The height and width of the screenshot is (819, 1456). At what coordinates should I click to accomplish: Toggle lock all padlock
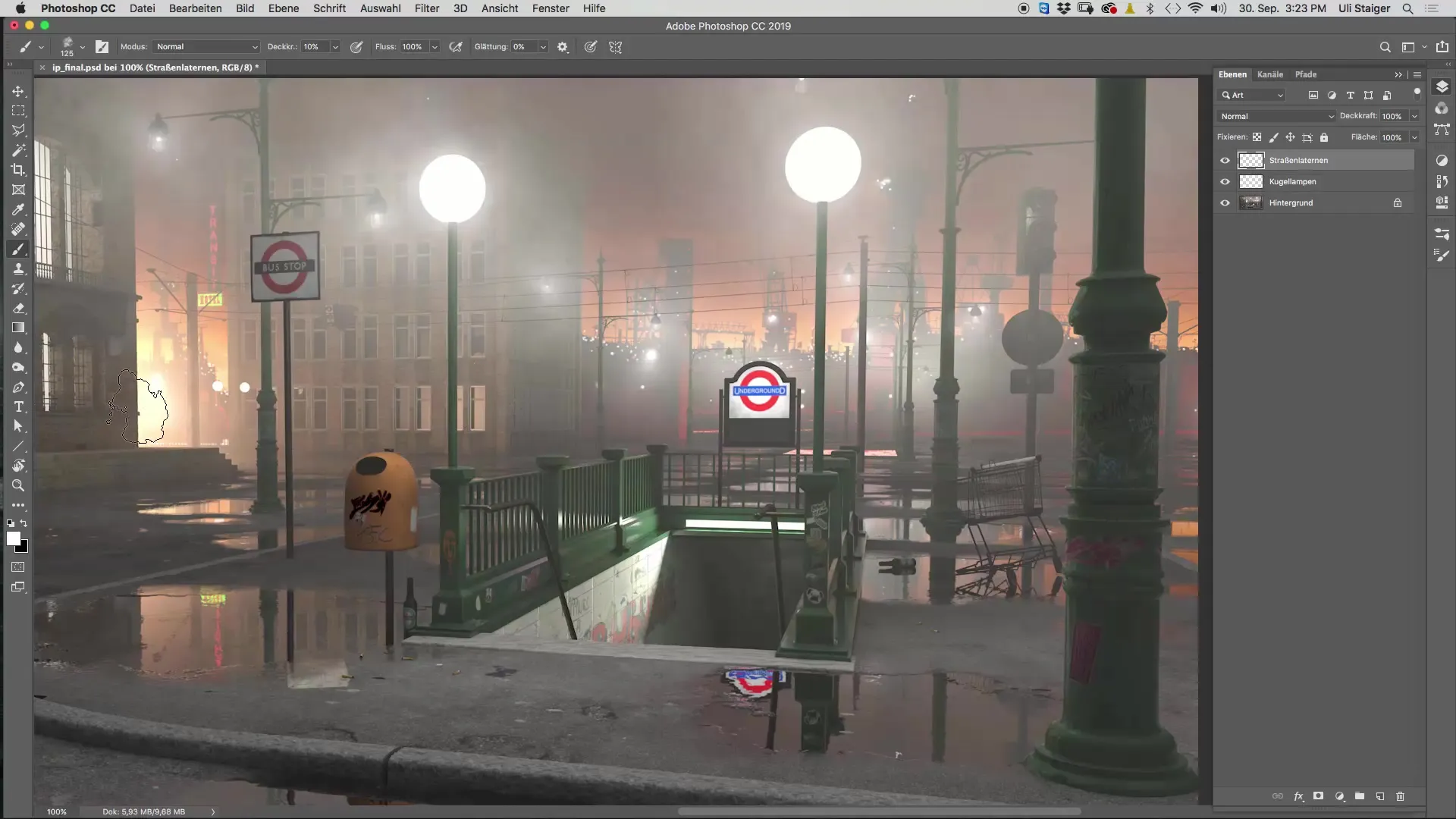coord(1324,137)
